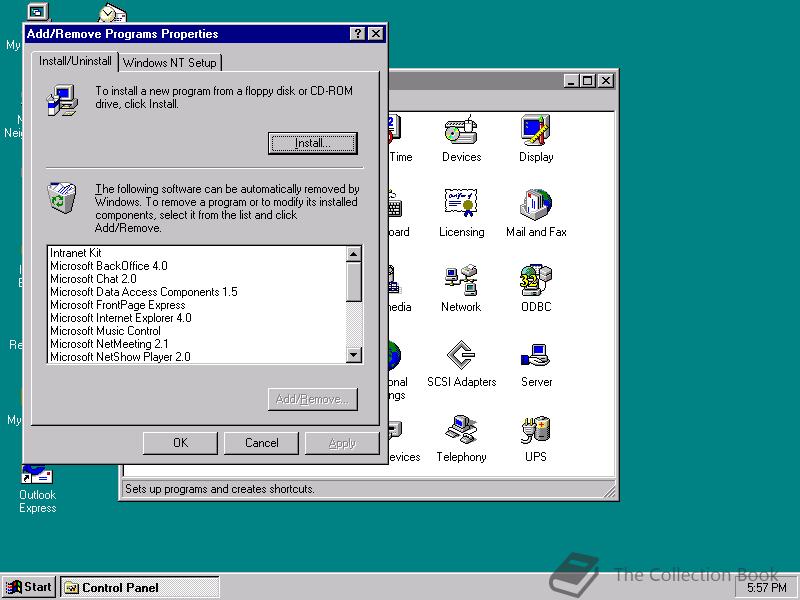The height and width of the screenshot is (600, 800).
Task: Click the taskbar clock showing 5:57 PM
Action: tap(766, 588)
